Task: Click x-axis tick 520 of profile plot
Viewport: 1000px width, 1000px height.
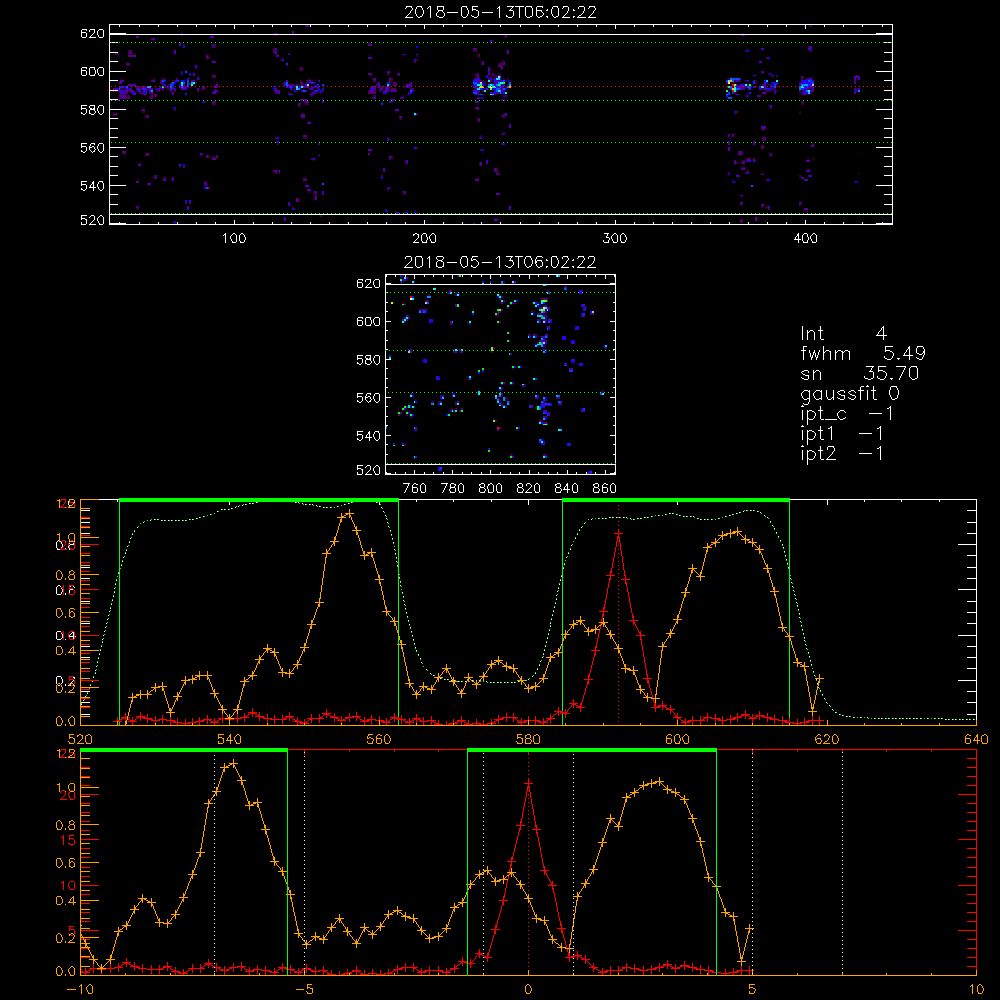Action: (80, 739)
